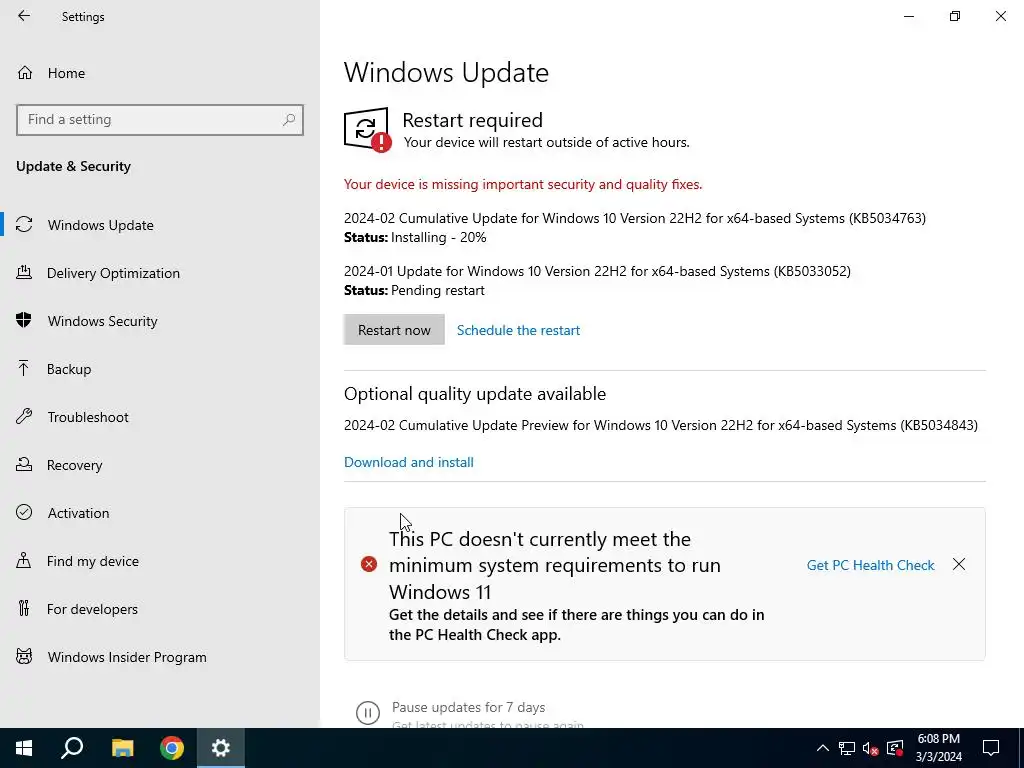Click the KB5034843 preview update text
The width and height of the screenshot is (1024, 768).
point(661,425)
